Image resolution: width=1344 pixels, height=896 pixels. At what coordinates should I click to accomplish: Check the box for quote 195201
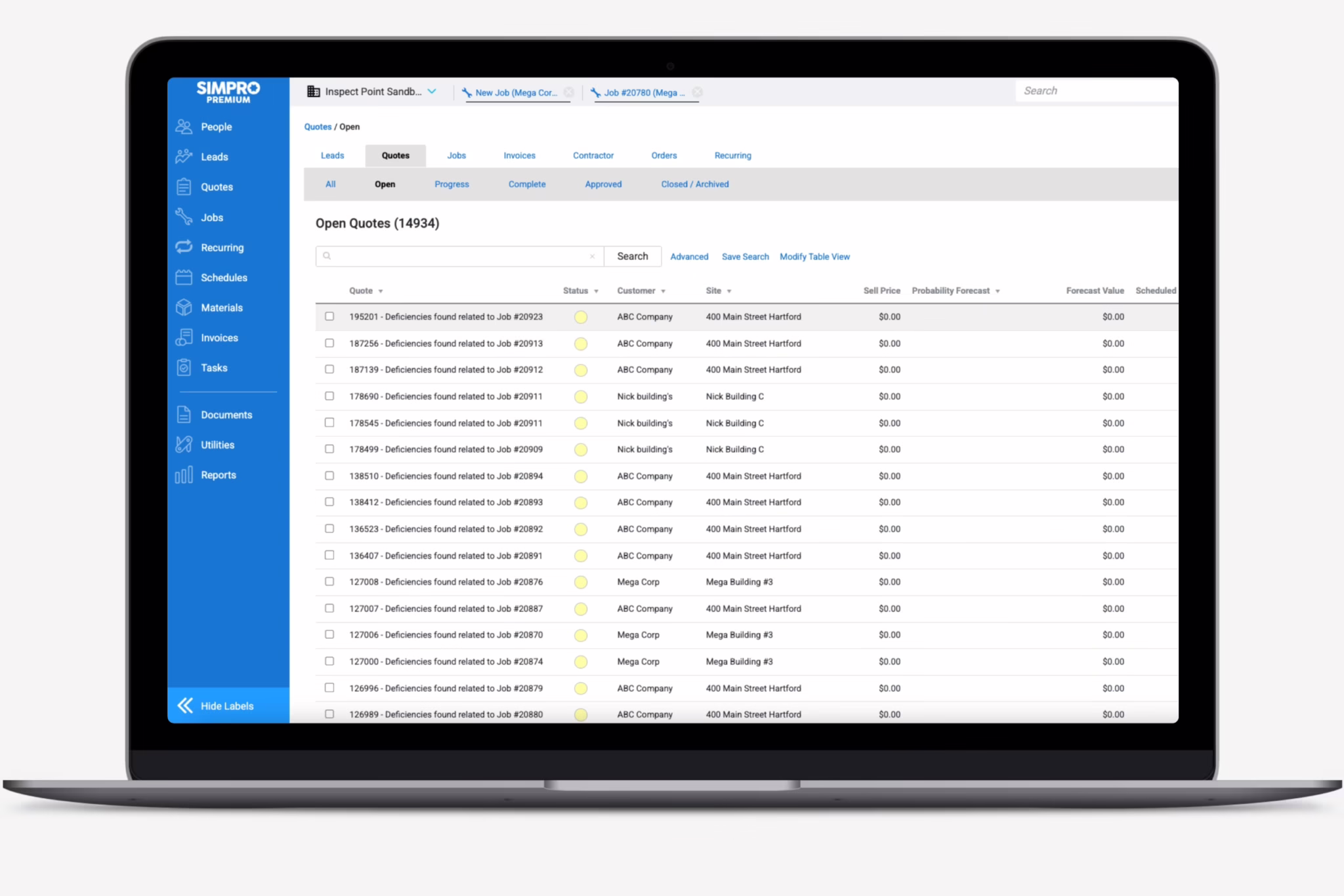(x=329, y=316)
